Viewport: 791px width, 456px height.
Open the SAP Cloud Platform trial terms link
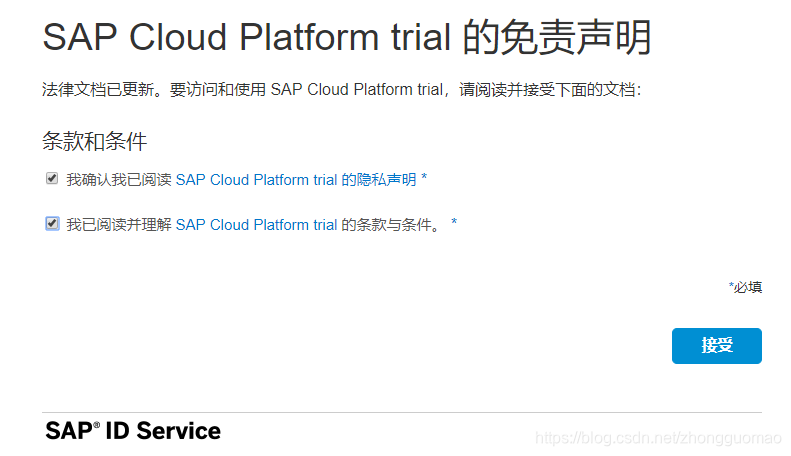click(x=256, y=224)
